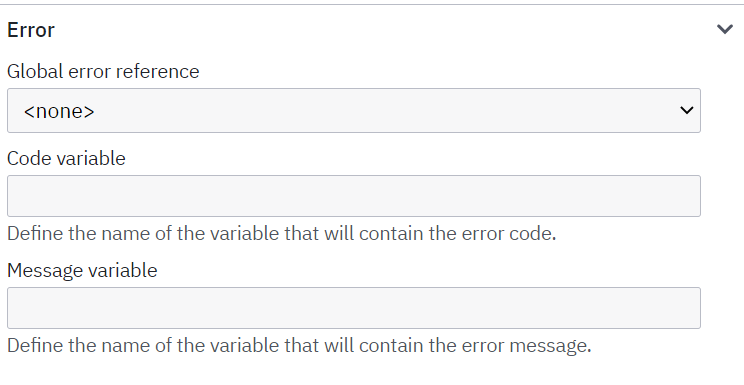
Task: Place the cursor in the empty field under Code variable
Action: (353, 196)
